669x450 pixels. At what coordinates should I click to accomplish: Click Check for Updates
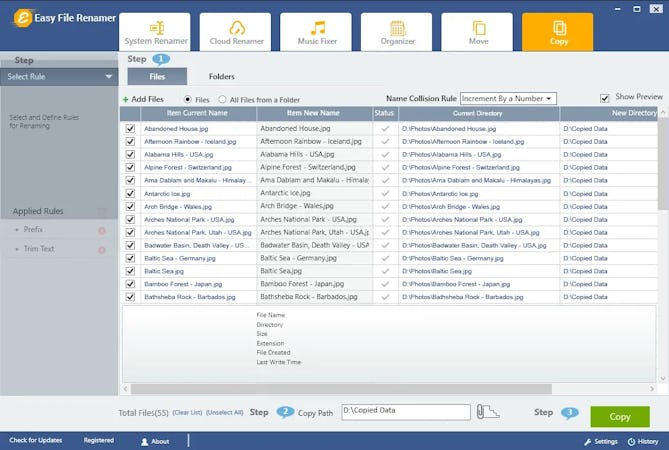coord(36,440)
